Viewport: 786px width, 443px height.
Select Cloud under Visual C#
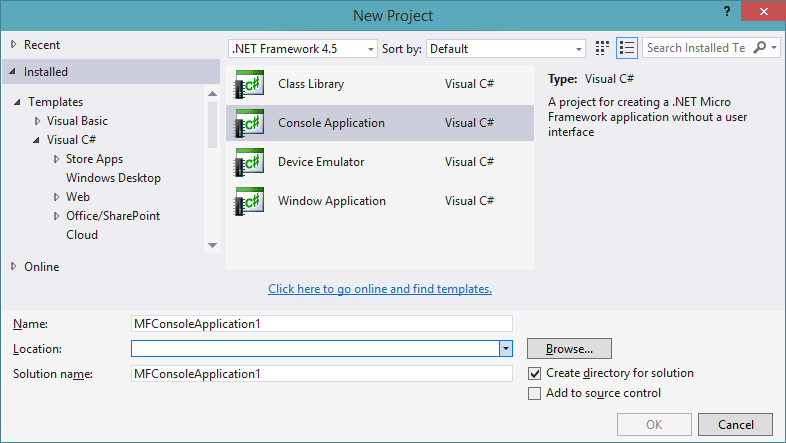pos(82,235)
